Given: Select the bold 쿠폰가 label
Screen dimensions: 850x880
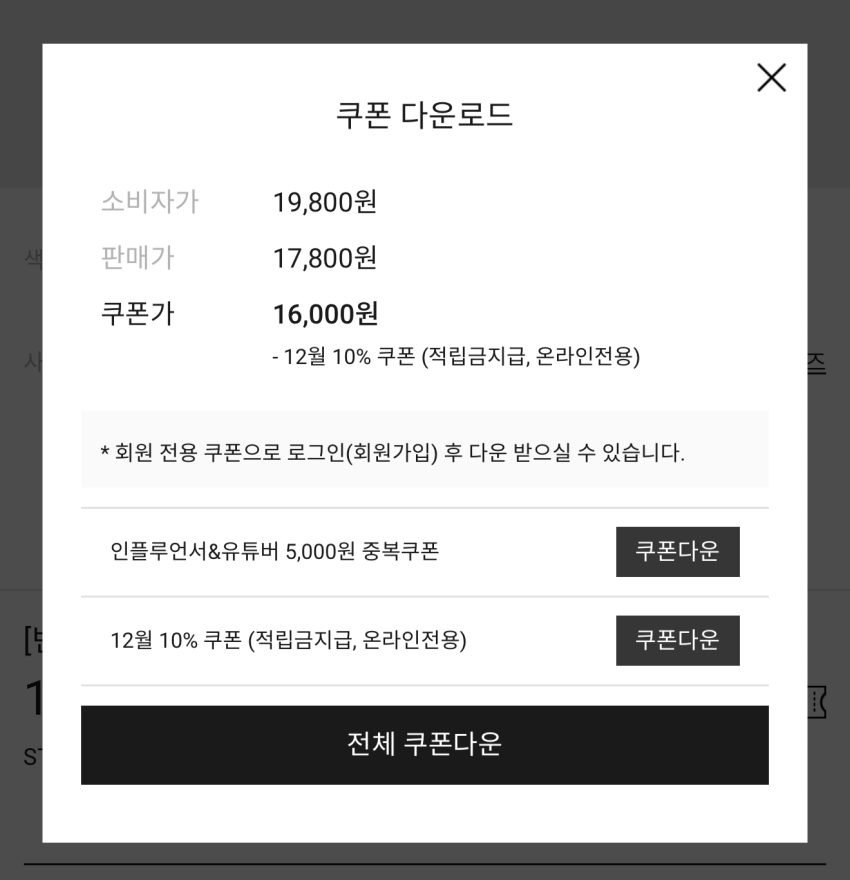Looking at the screenshot, I should click(137, 314).
